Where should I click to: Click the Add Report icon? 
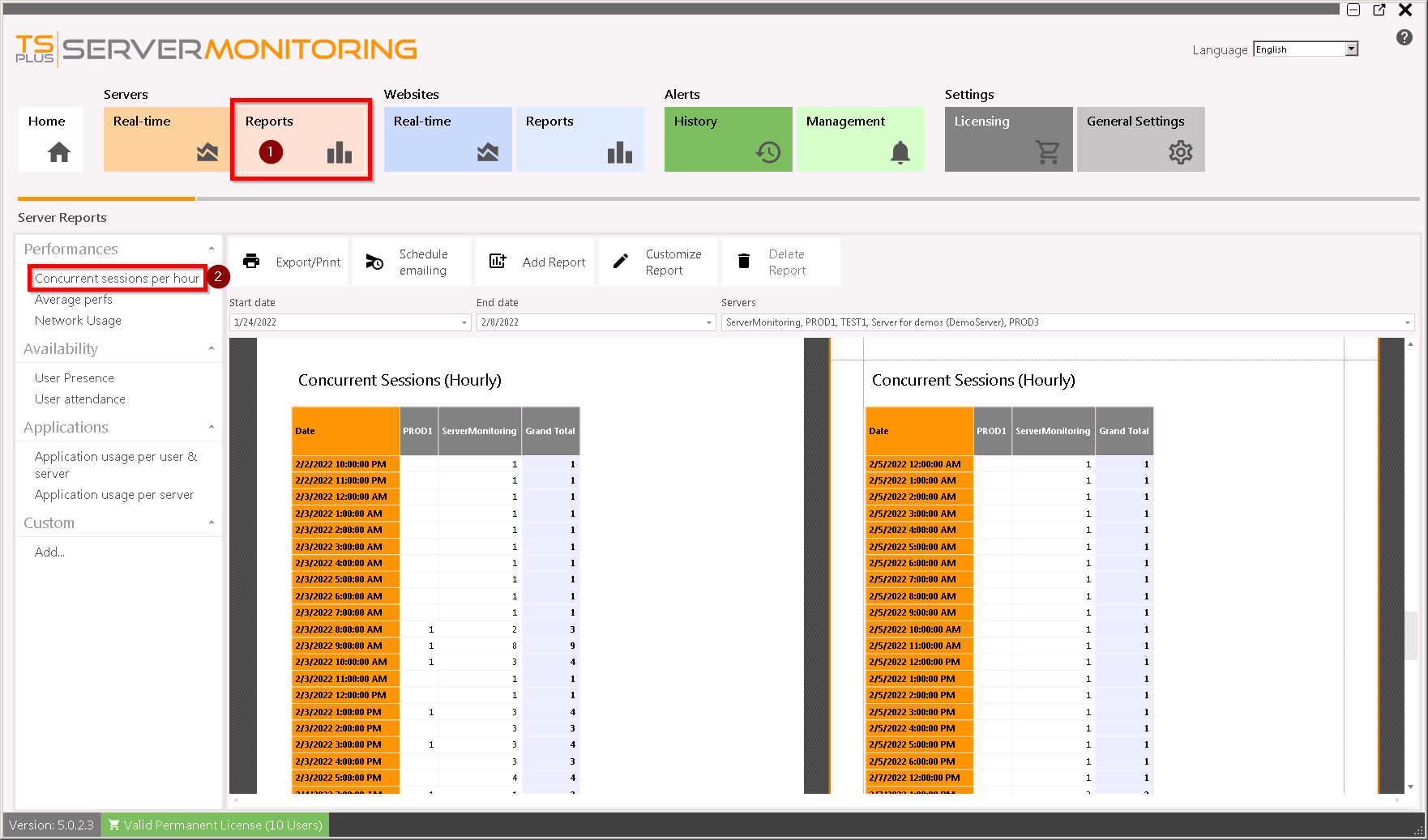(497, 261)
